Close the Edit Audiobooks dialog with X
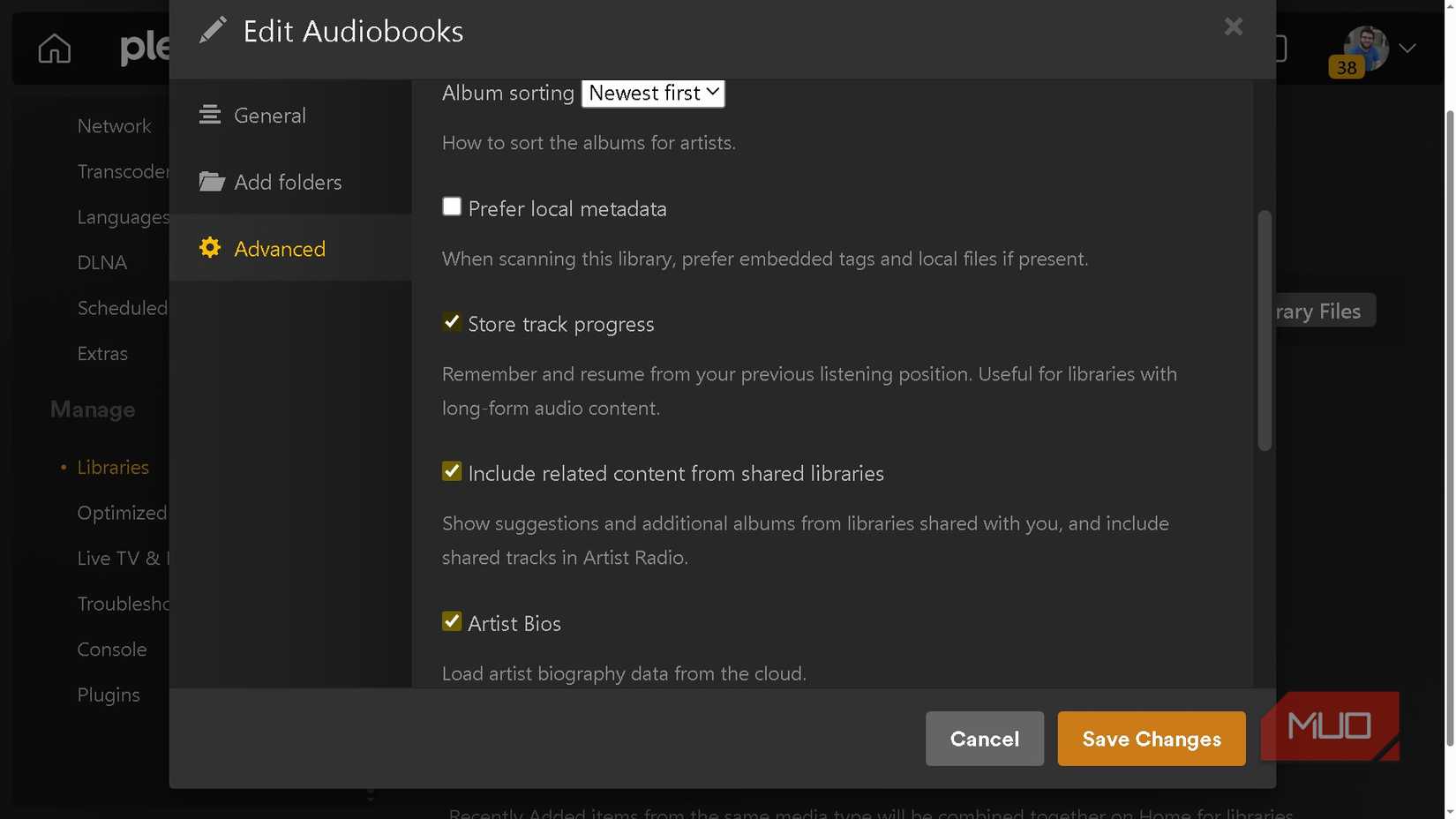This screenshot has width=1456, height=819. 1233,26
